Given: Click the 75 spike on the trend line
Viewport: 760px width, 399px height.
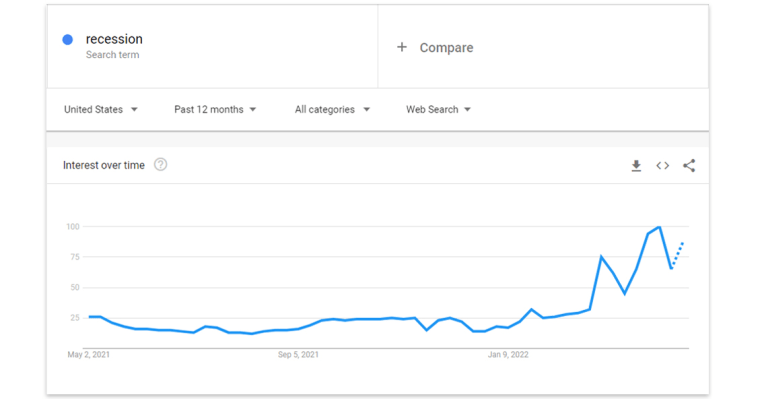Looking at the screenshot, I should click(601, 256).
